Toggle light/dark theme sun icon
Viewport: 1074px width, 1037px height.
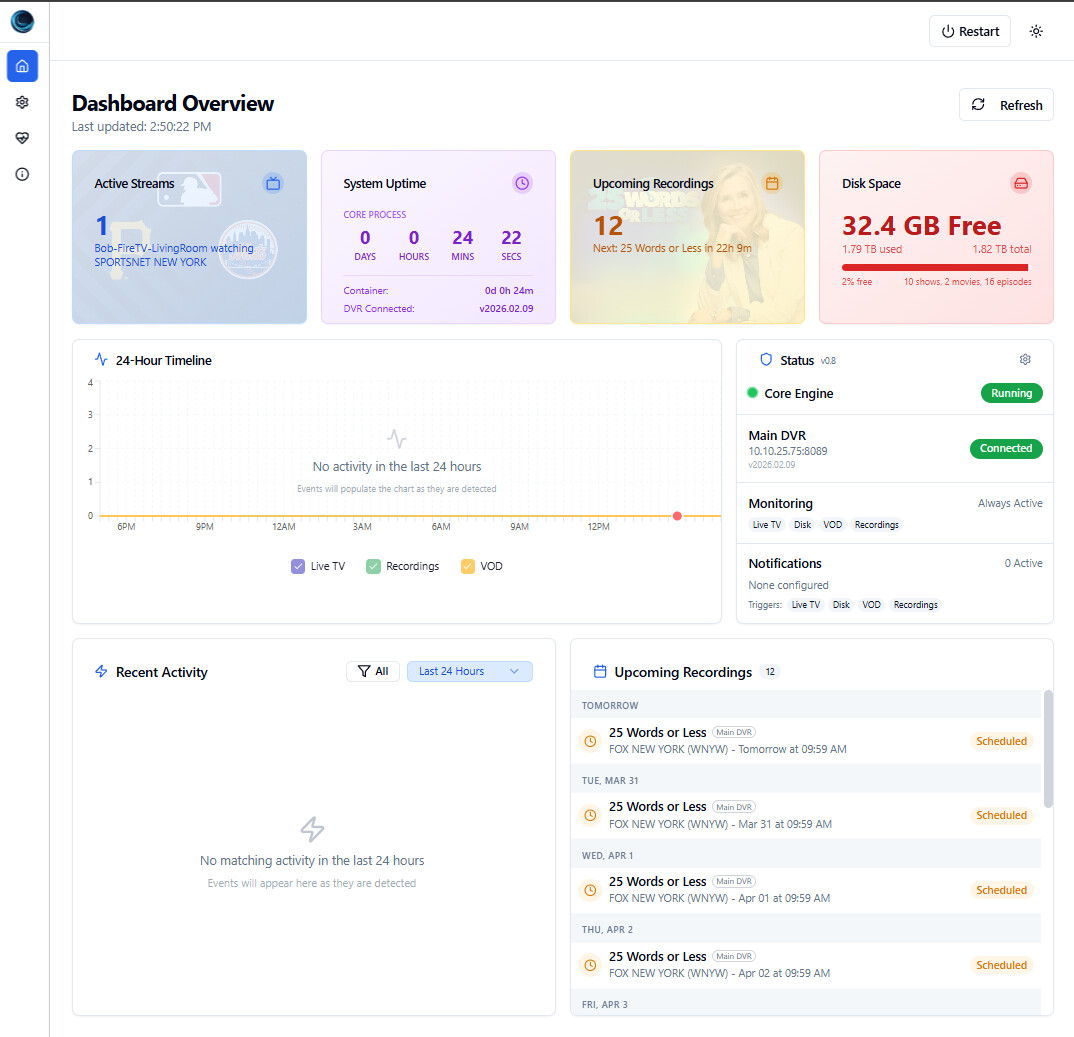tap(1036, 31)
